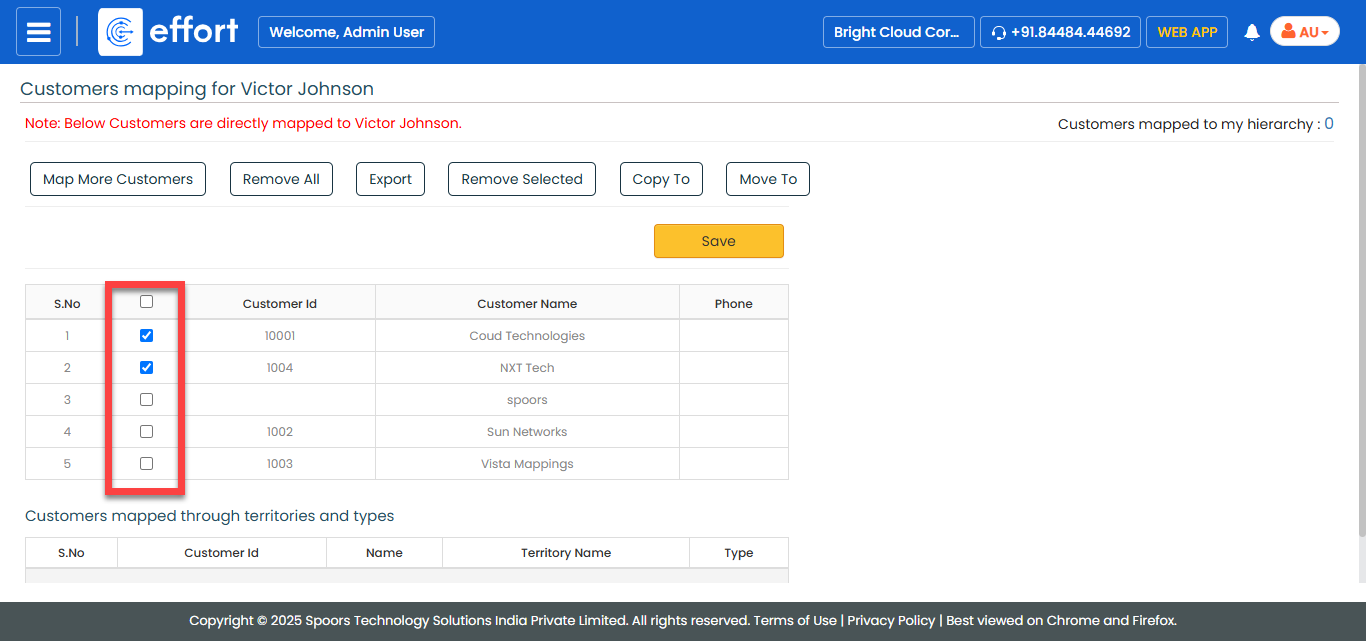Uncheck the Coud Technologies row checkbox
This screenshot has height=641, width=1366.
point(147,336)
